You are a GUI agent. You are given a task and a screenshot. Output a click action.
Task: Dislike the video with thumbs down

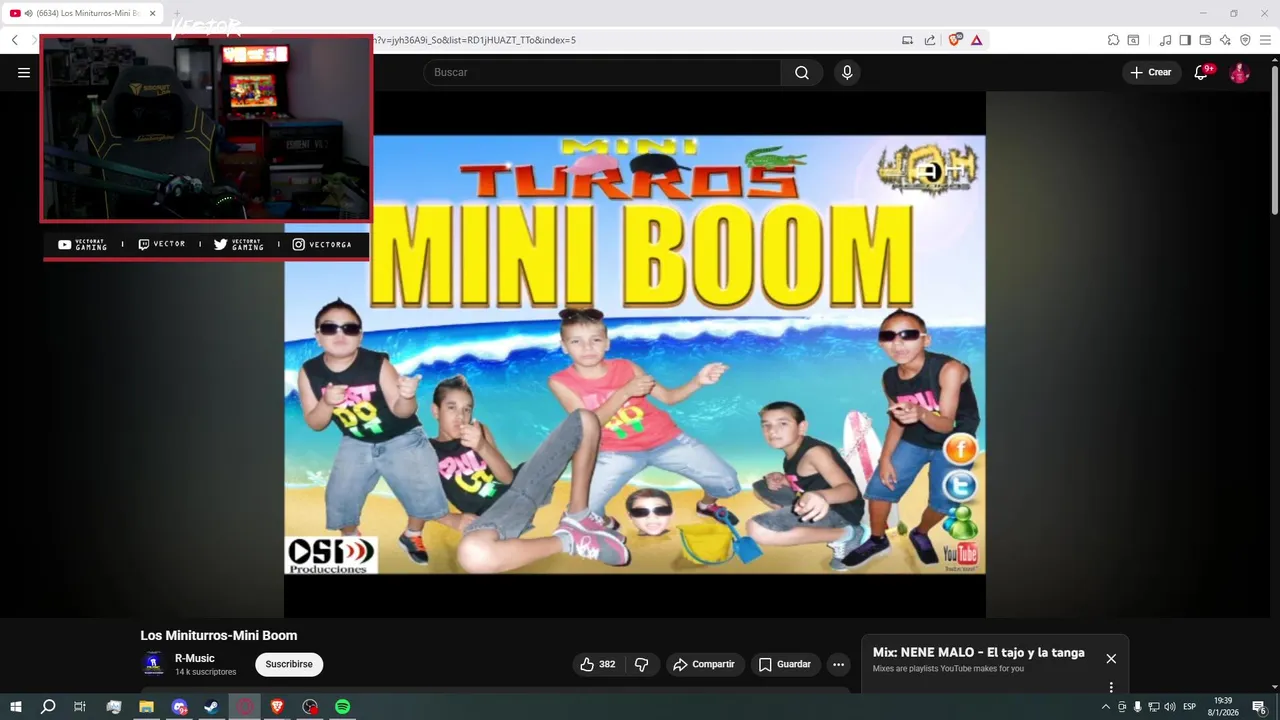click(642, 664)
